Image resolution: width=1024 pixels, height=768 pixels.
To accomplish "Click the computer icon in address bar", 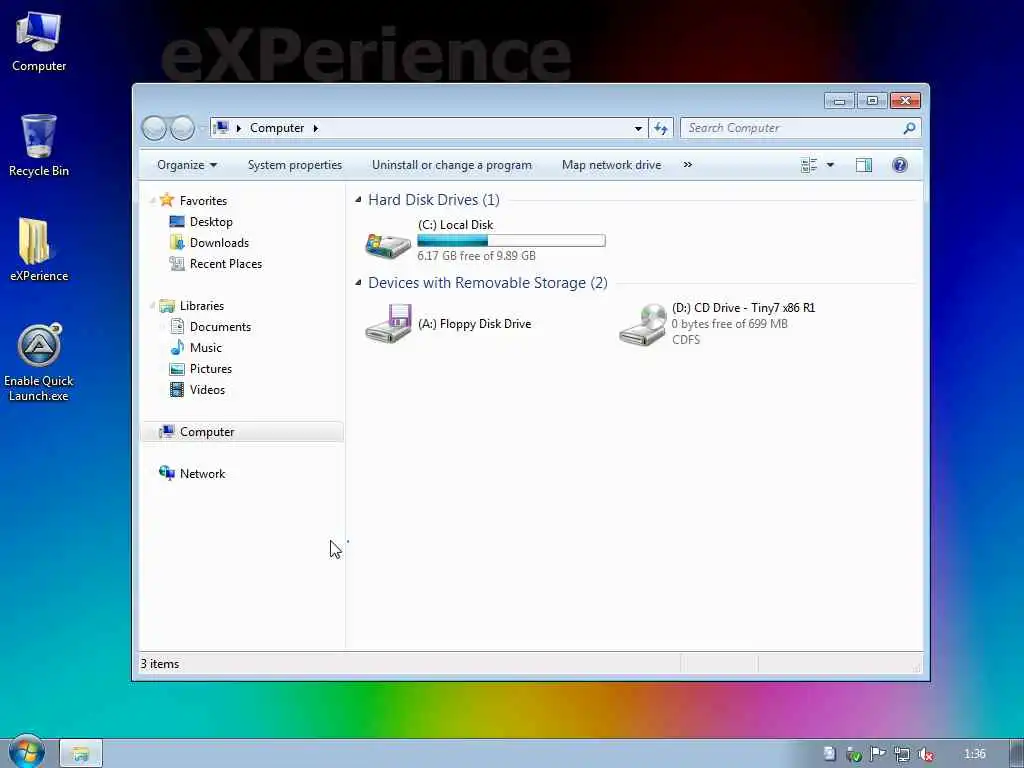I will pos(221,127).
